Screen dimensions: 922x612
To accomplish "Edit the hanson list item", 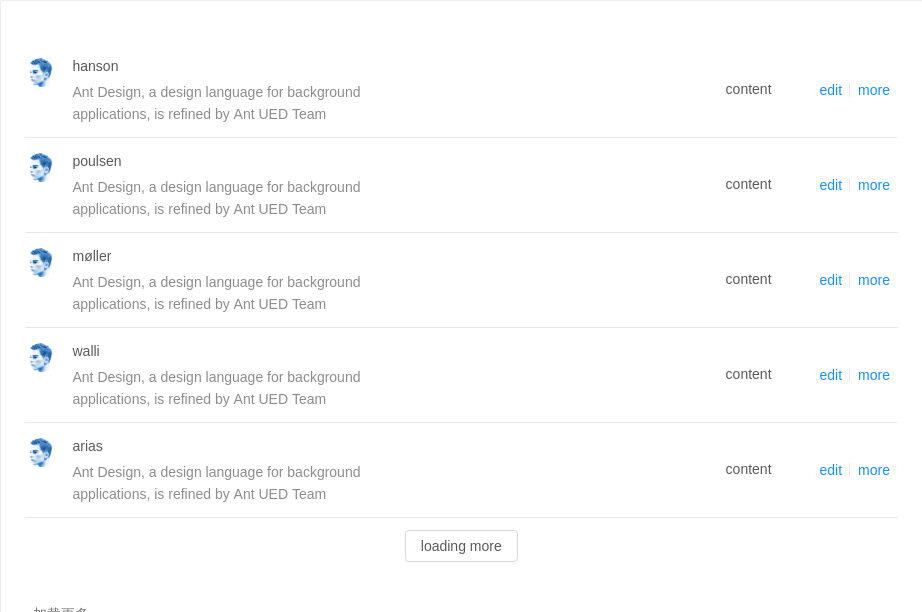I will 830,90.
